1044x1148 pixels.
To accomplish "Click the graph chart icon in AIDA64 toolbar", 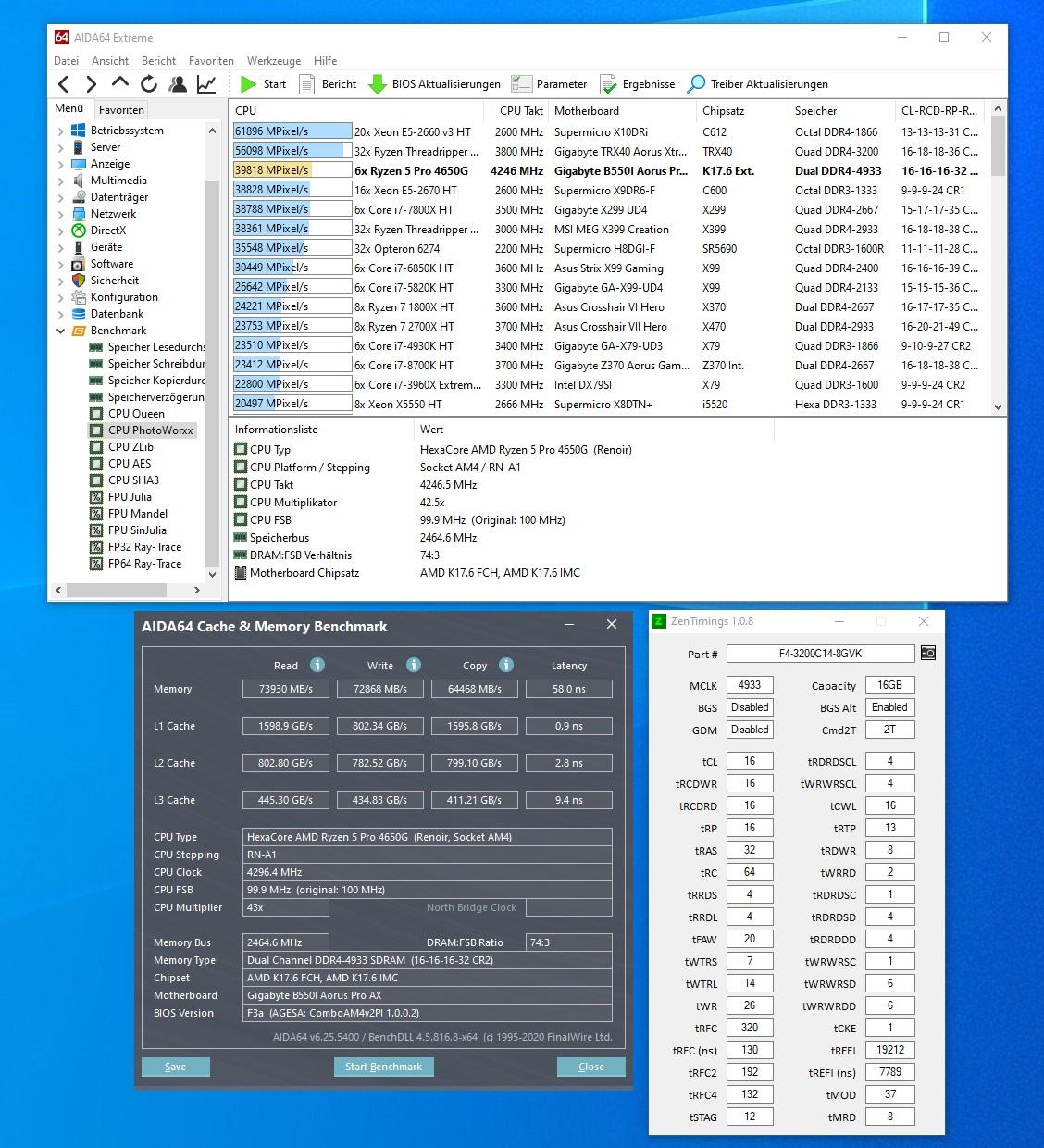I will click(206, 84).
